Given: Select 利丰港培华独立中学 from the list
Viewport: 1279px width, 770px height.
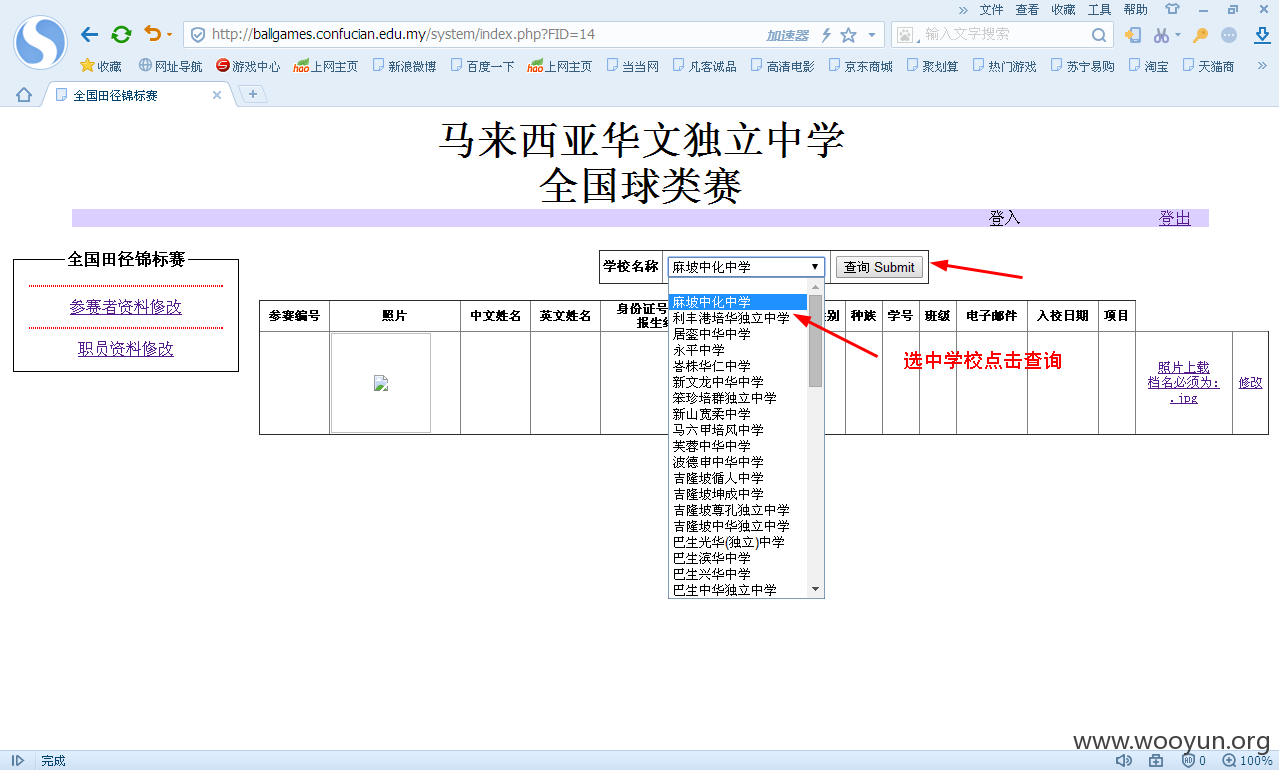Looking at the screenshot, I should coord(731,318).
